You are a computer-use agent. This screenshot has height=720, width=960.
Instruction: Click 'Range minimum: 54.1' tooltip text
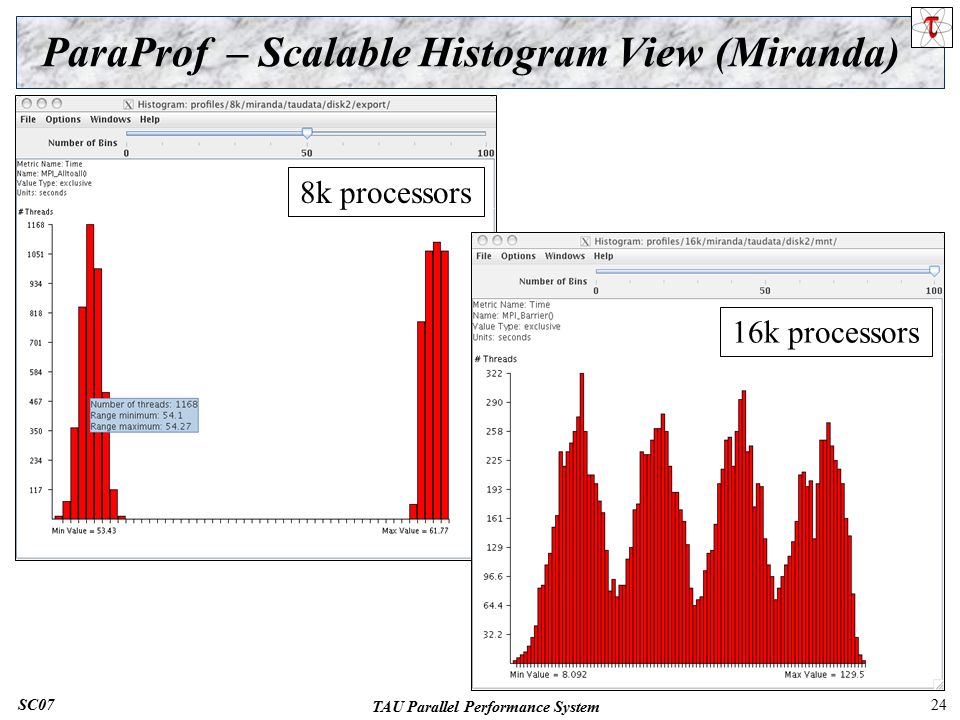coord(137,416)
